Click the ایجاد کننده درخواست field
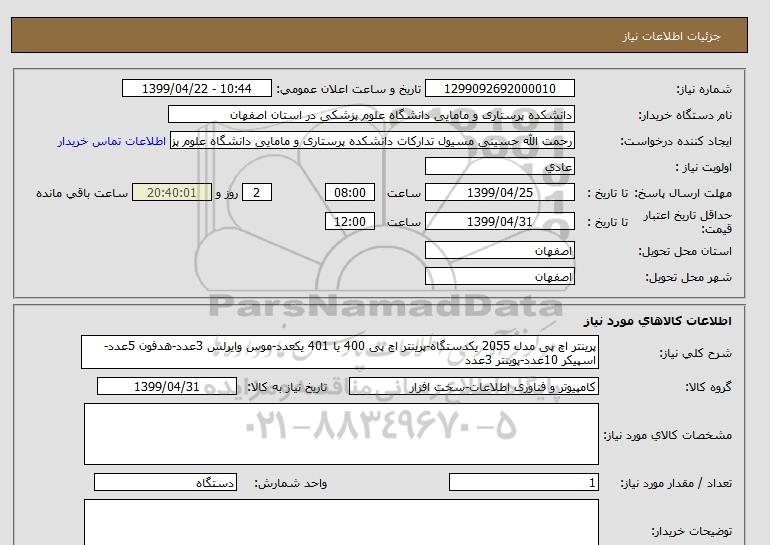Viewport: 770px width, 545px height. (372, 140)
